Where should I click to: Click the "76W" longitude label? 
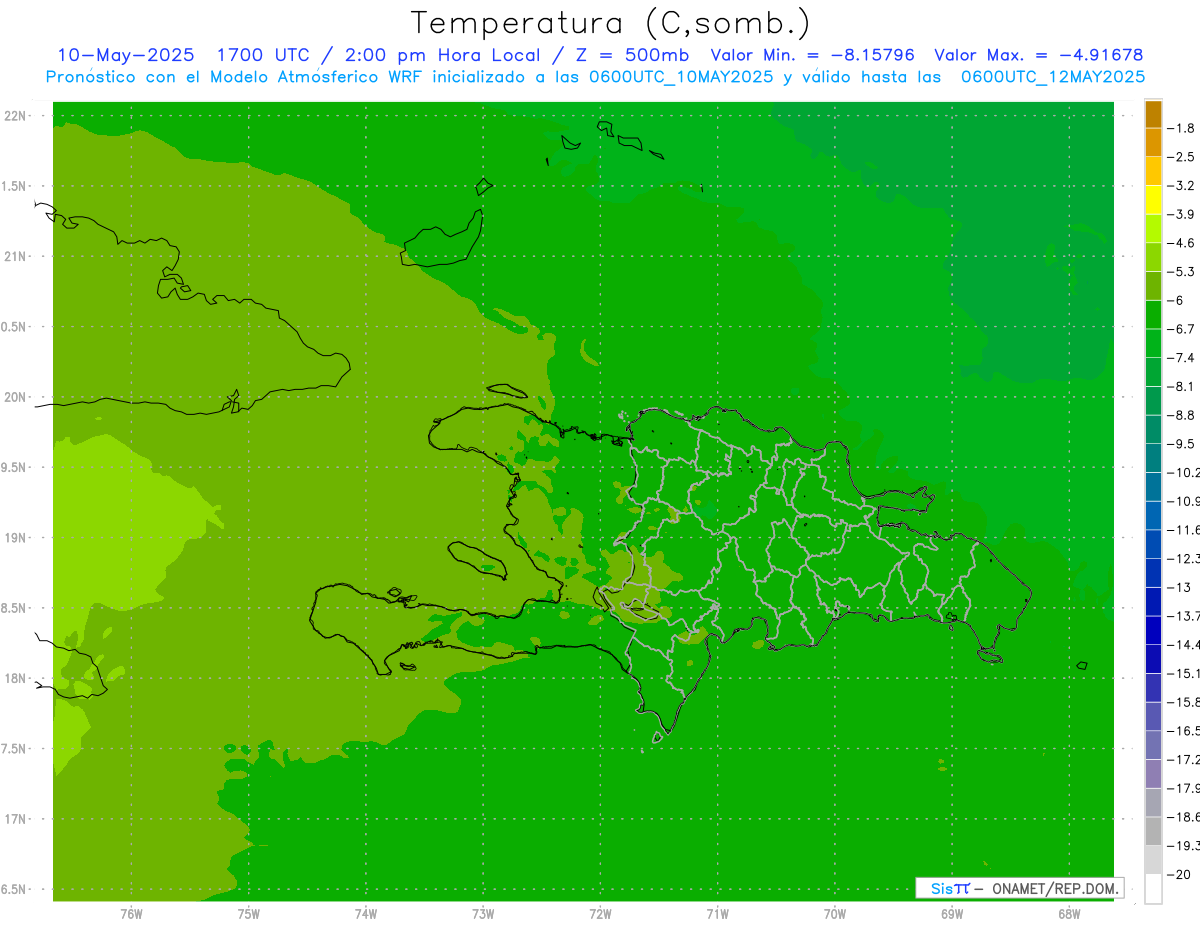pyautogui.click(x=131, y=914)
